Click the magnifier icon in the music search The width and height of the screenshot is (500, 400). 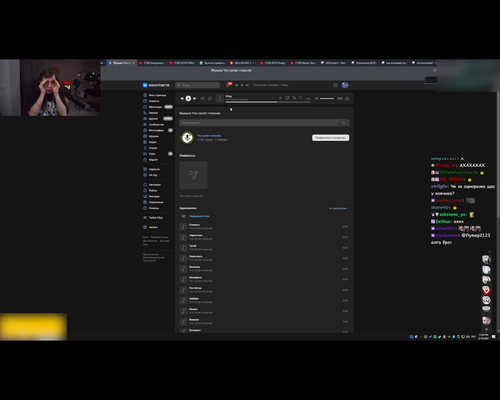coord(344,123)
